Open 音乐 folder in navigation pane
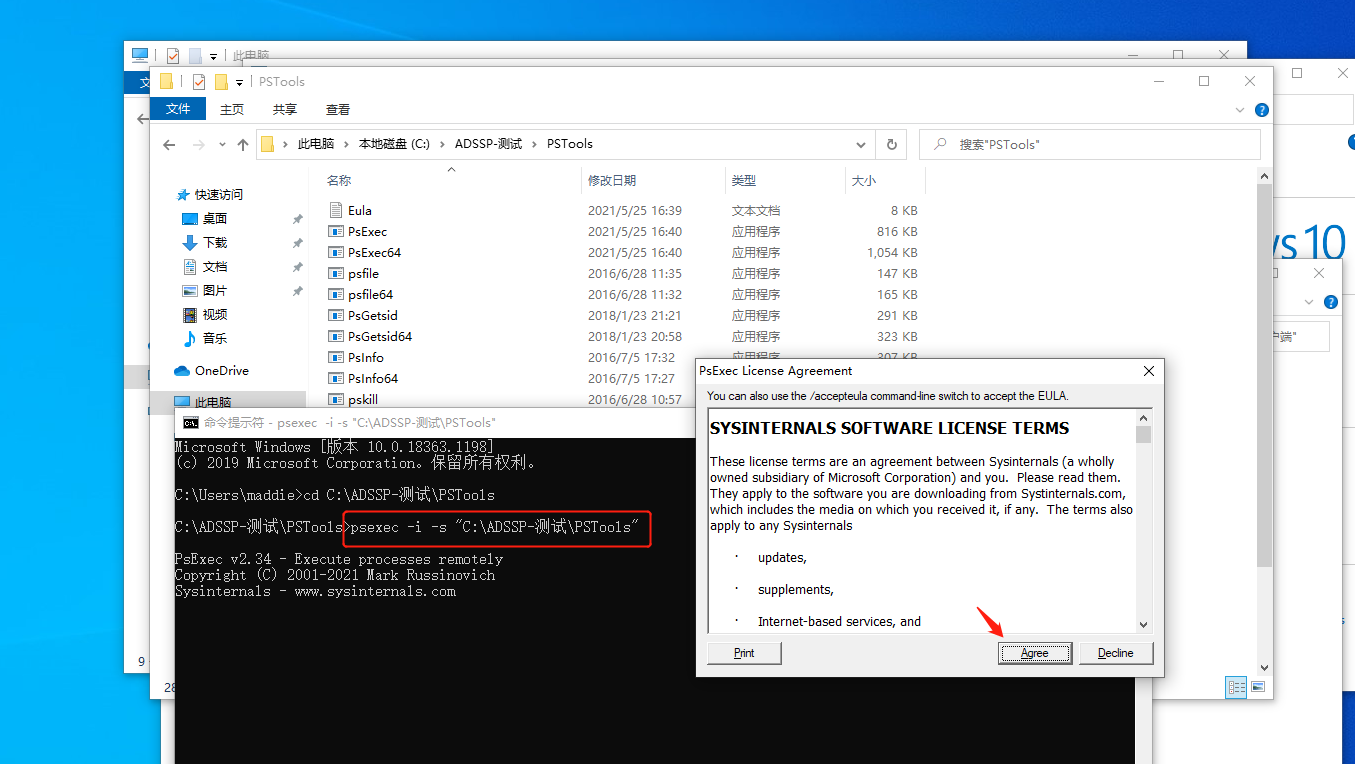 pos(214,338)
